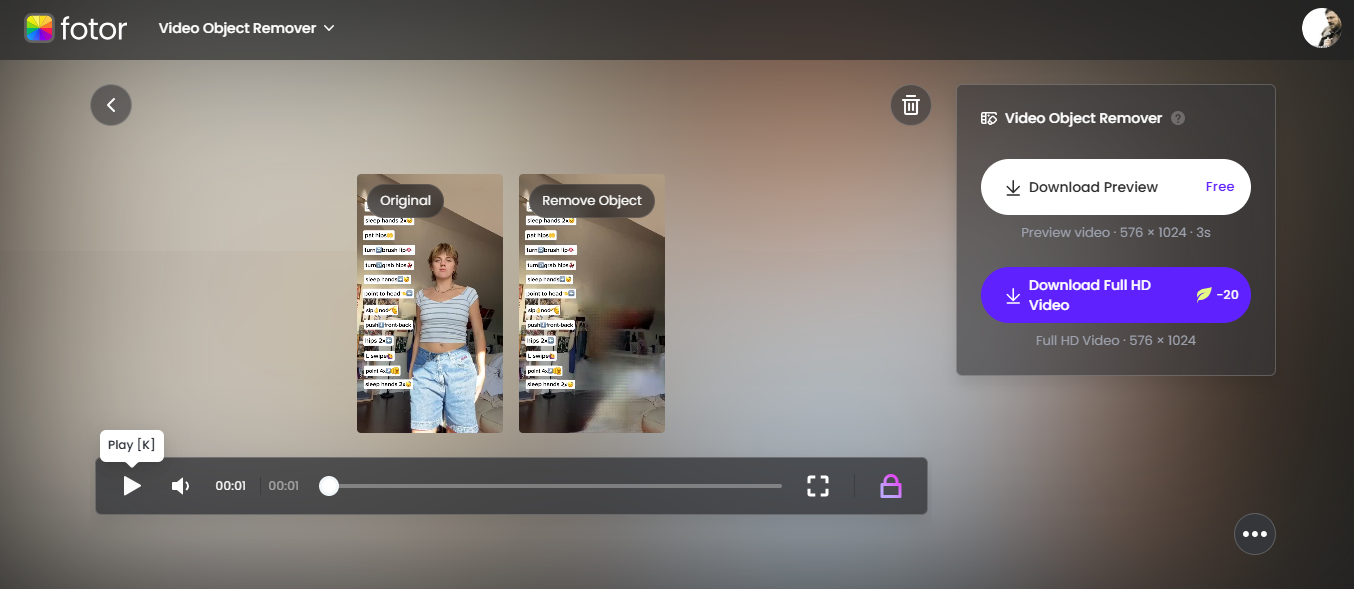Delete the video with the trash icon
1354x589 pixels.
click(910, 105)
